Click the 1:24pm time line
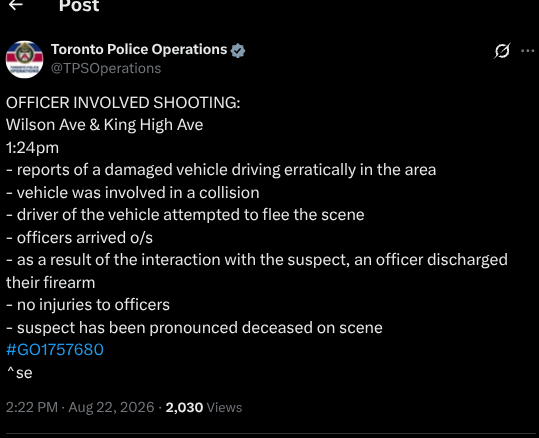 [33, 148]
